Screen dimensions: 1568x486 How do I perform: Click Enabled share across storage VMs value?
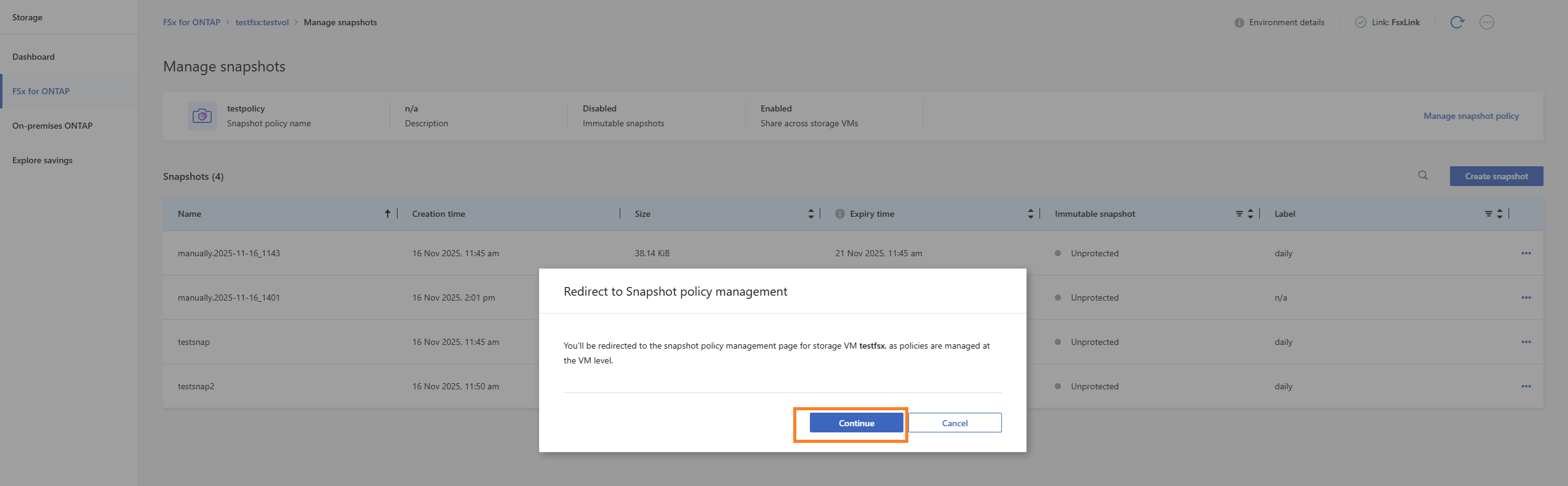click(x=776, y=108)
